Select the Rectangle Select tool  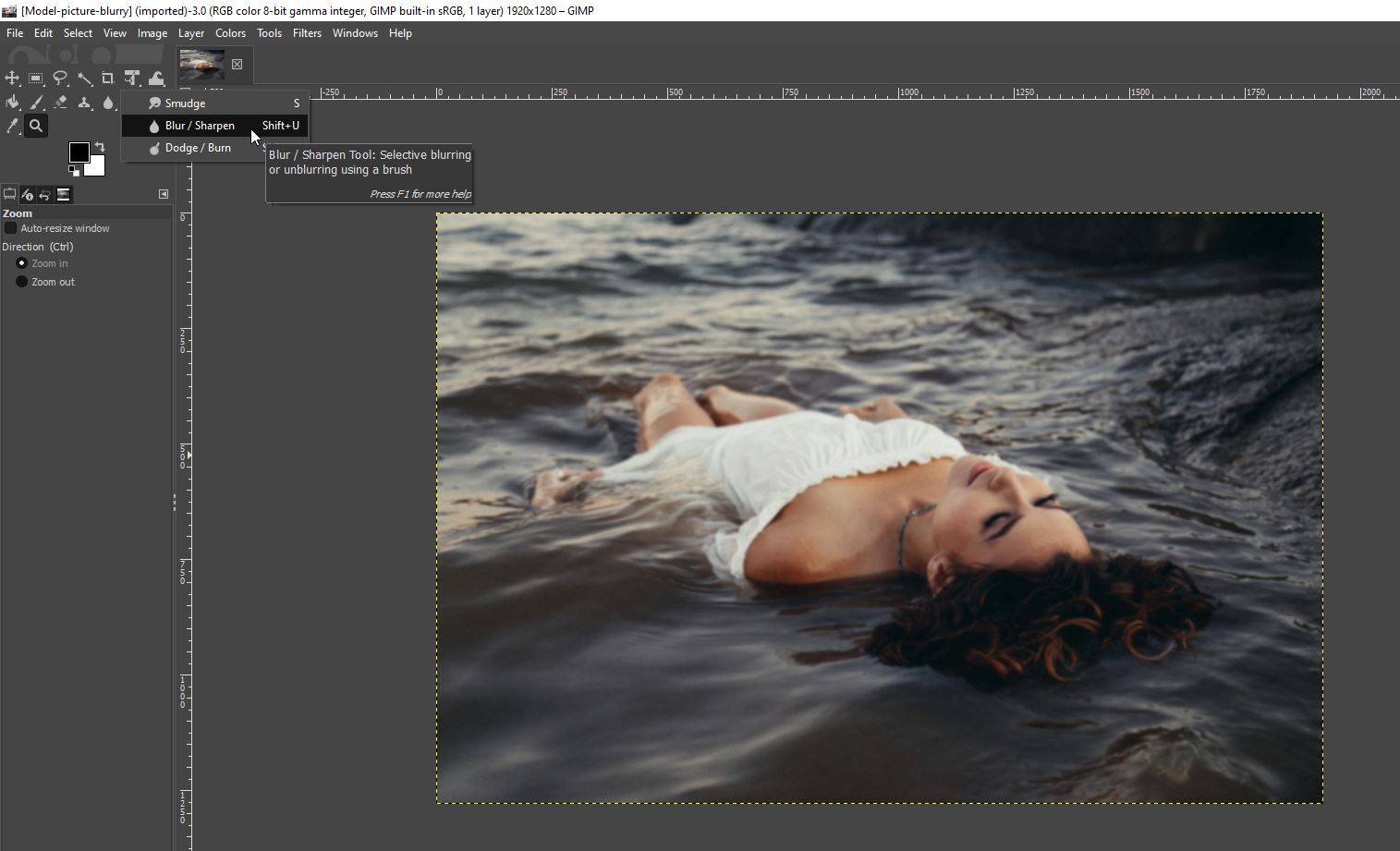tap(36, 79)
